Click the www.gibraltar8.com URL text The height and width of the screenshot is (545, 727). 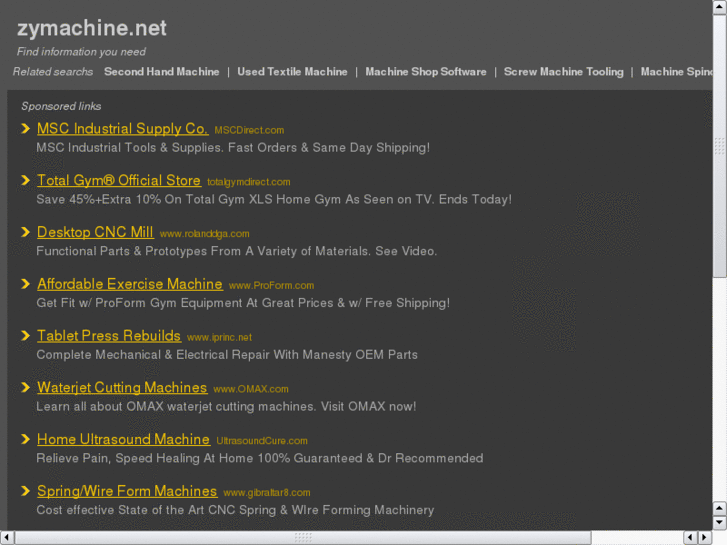tap(267, 493)
